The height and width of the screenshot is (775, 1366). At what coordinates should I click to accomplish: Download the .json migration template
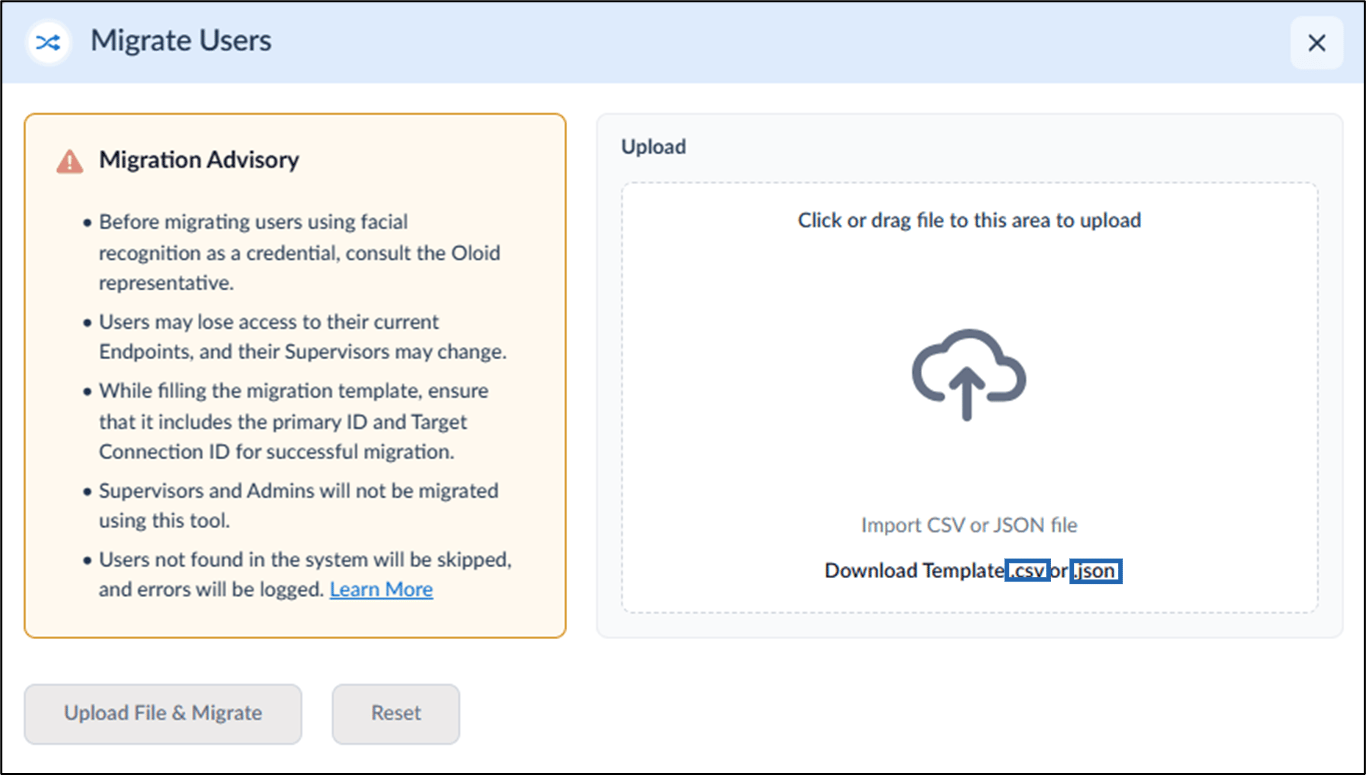[1096, 571]
